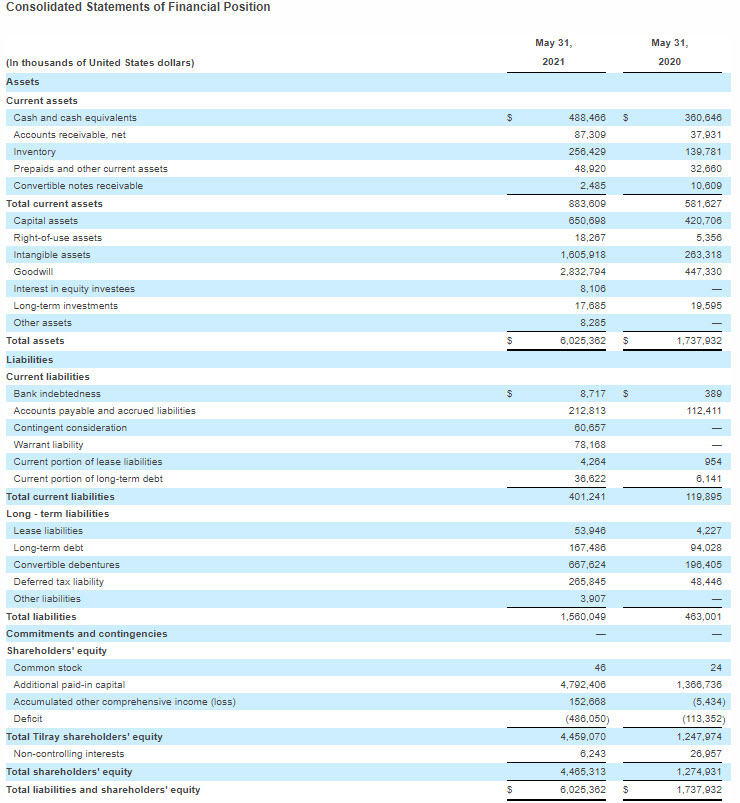Viewport: 740px width, 803px height.
Task: Select the May 31, 2021 column header
Action: [x=553, y=53]
